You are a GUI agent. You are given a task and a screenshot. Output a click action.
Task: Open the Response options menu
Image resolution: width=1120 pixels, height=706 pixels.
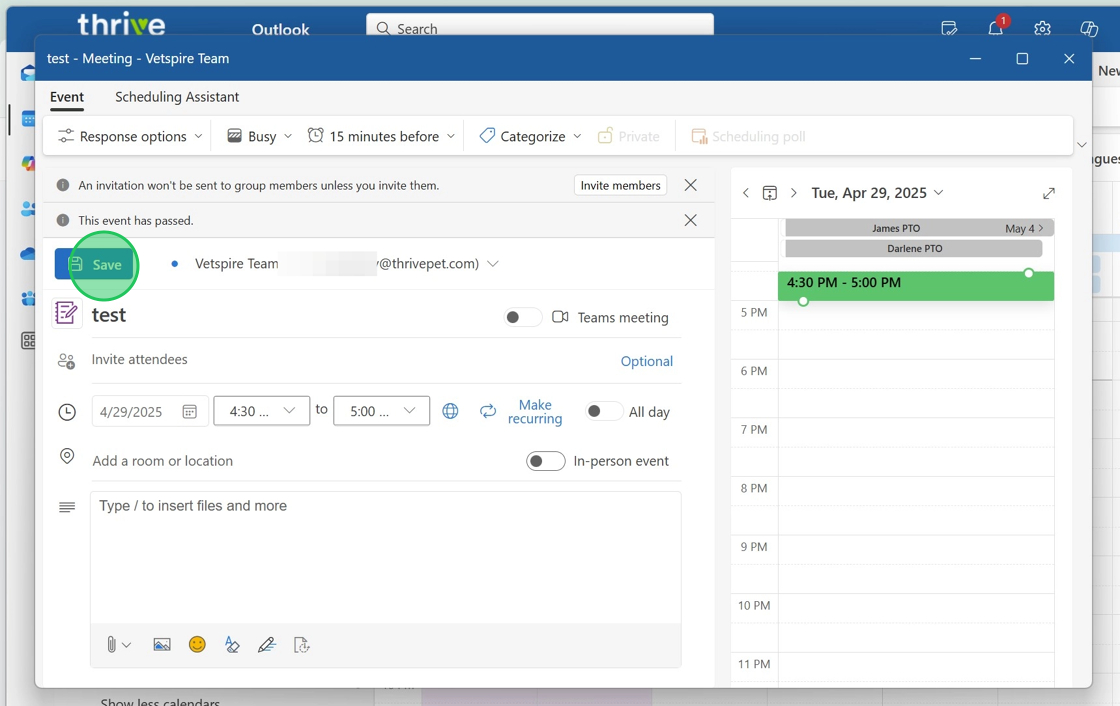coord(130,136)
